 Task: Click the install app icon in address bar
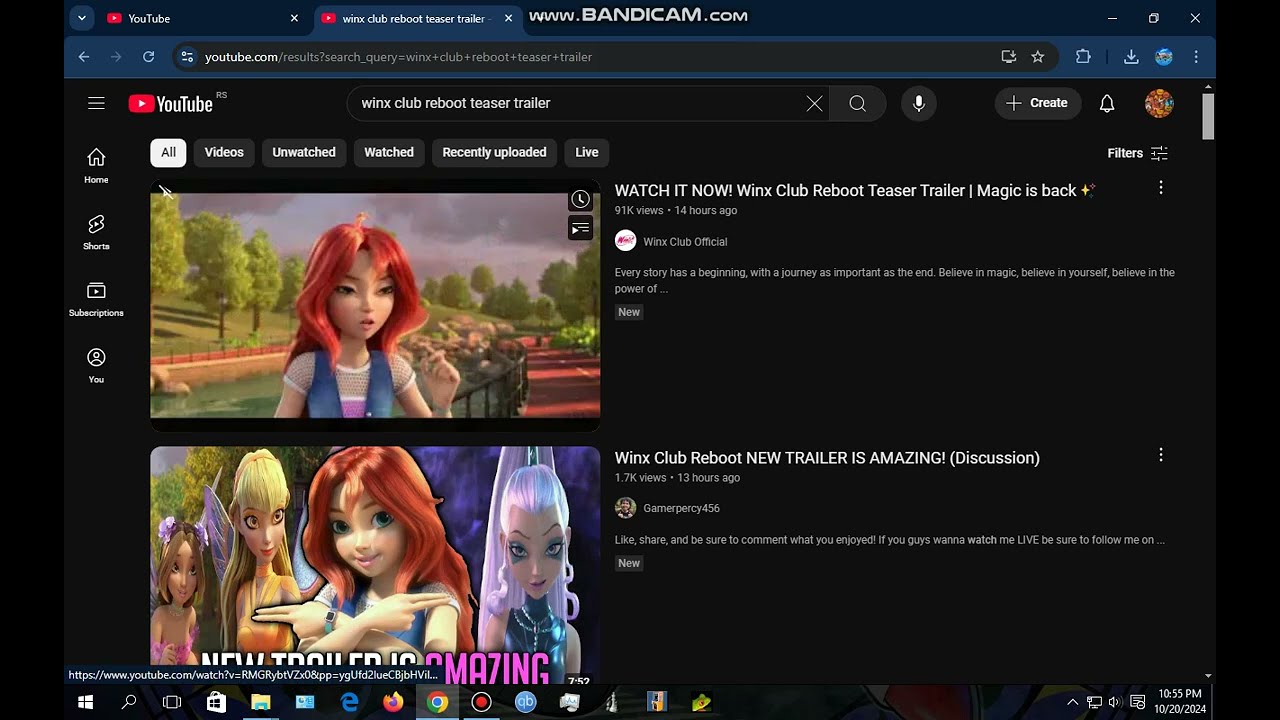pos(1008,57)
